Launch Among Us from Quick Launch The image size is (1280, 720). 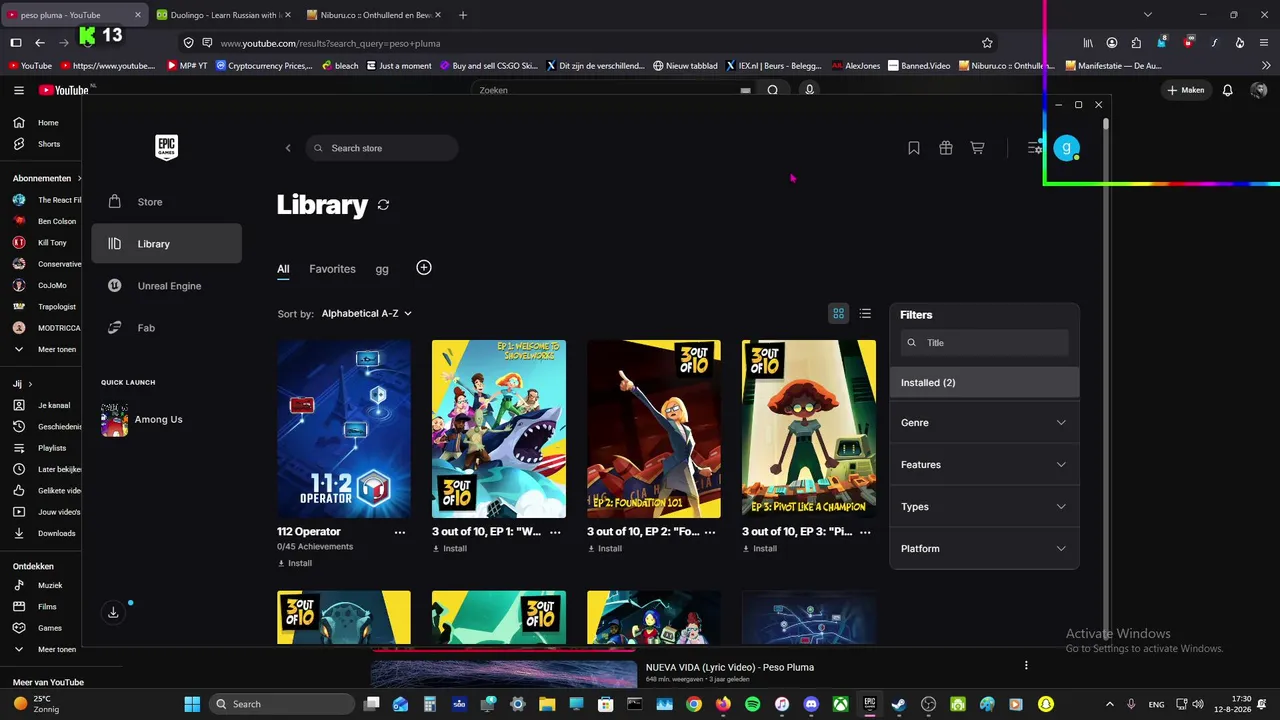pos(142,420)
